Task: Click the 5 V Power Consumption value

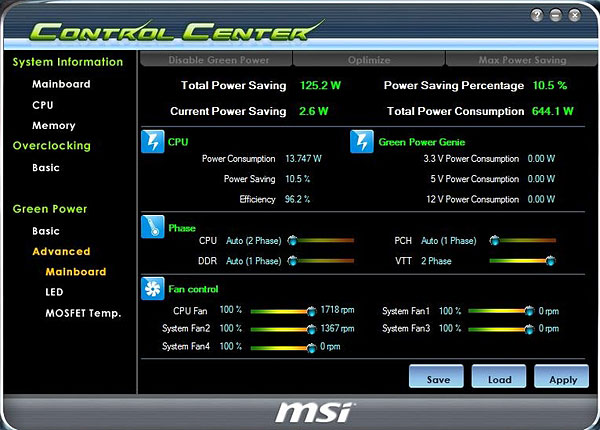Action: pos(541,179)
